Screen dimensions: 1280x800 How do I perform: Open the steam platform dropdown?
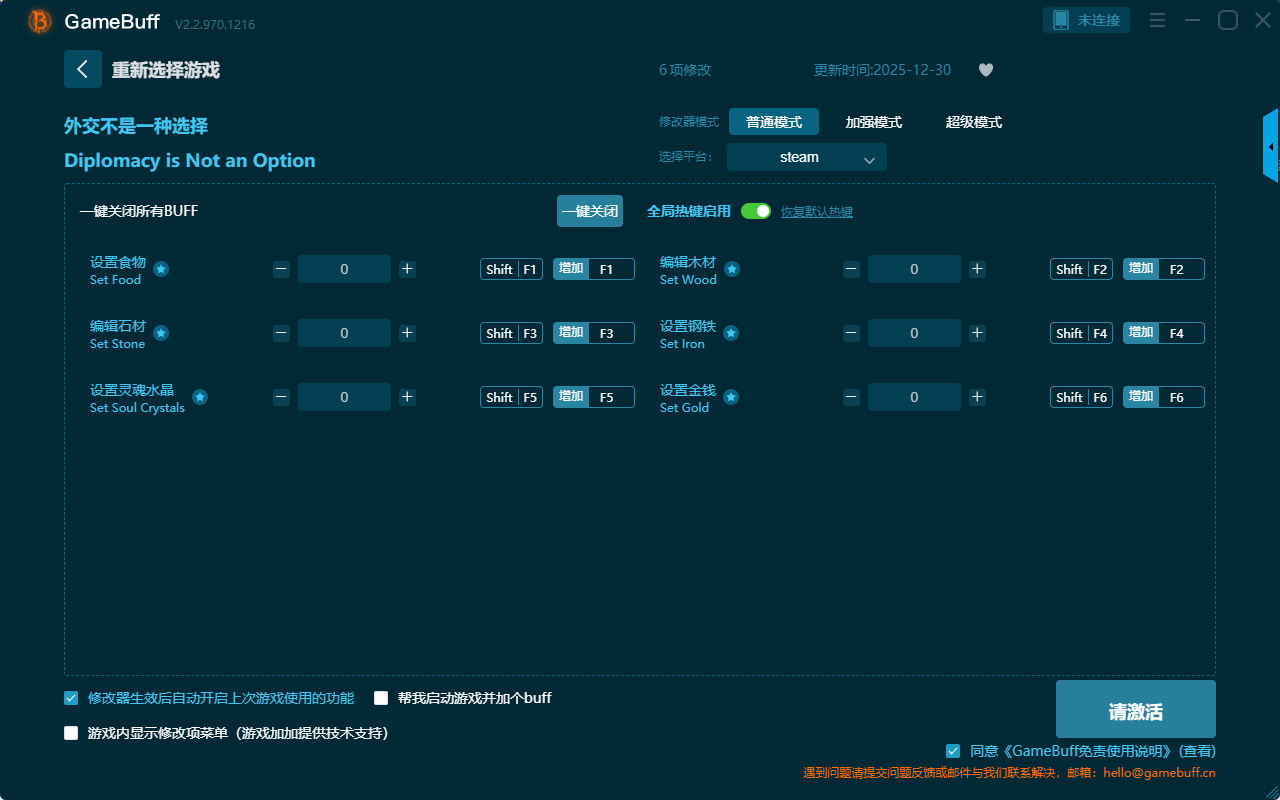[x=806, y=157]
